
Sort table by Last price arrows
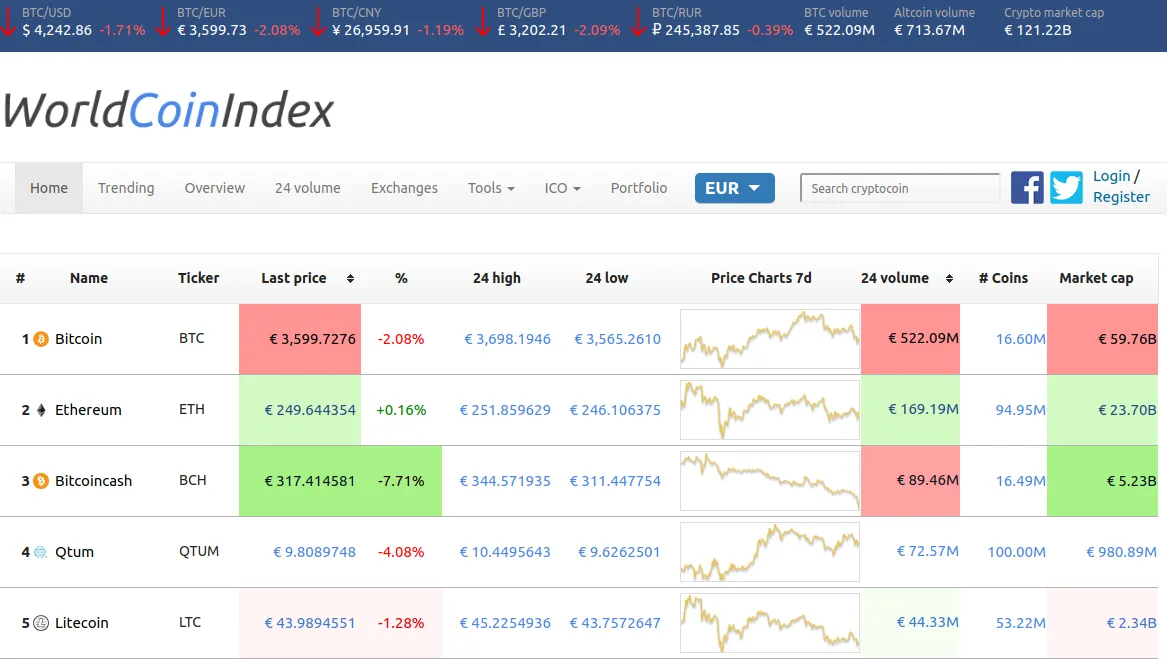click(351, 278)
